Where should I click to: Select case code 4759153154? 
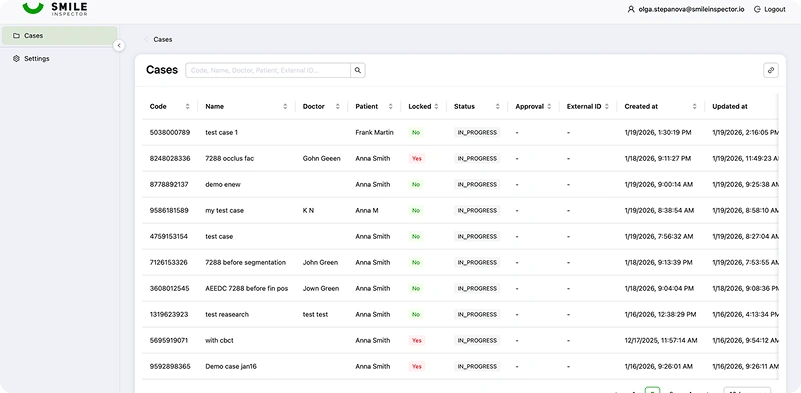tap(169, 237)
